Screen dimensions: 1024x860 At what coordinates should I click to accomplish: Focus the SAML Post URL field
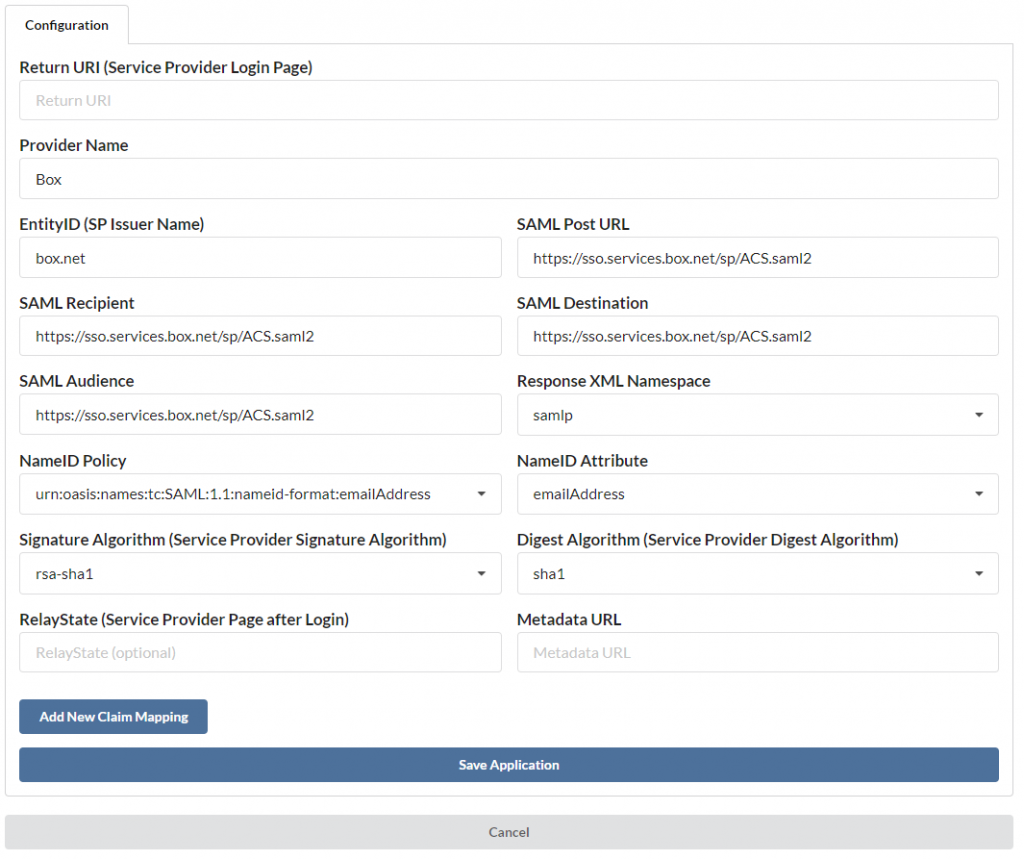[x=758, y=258]
